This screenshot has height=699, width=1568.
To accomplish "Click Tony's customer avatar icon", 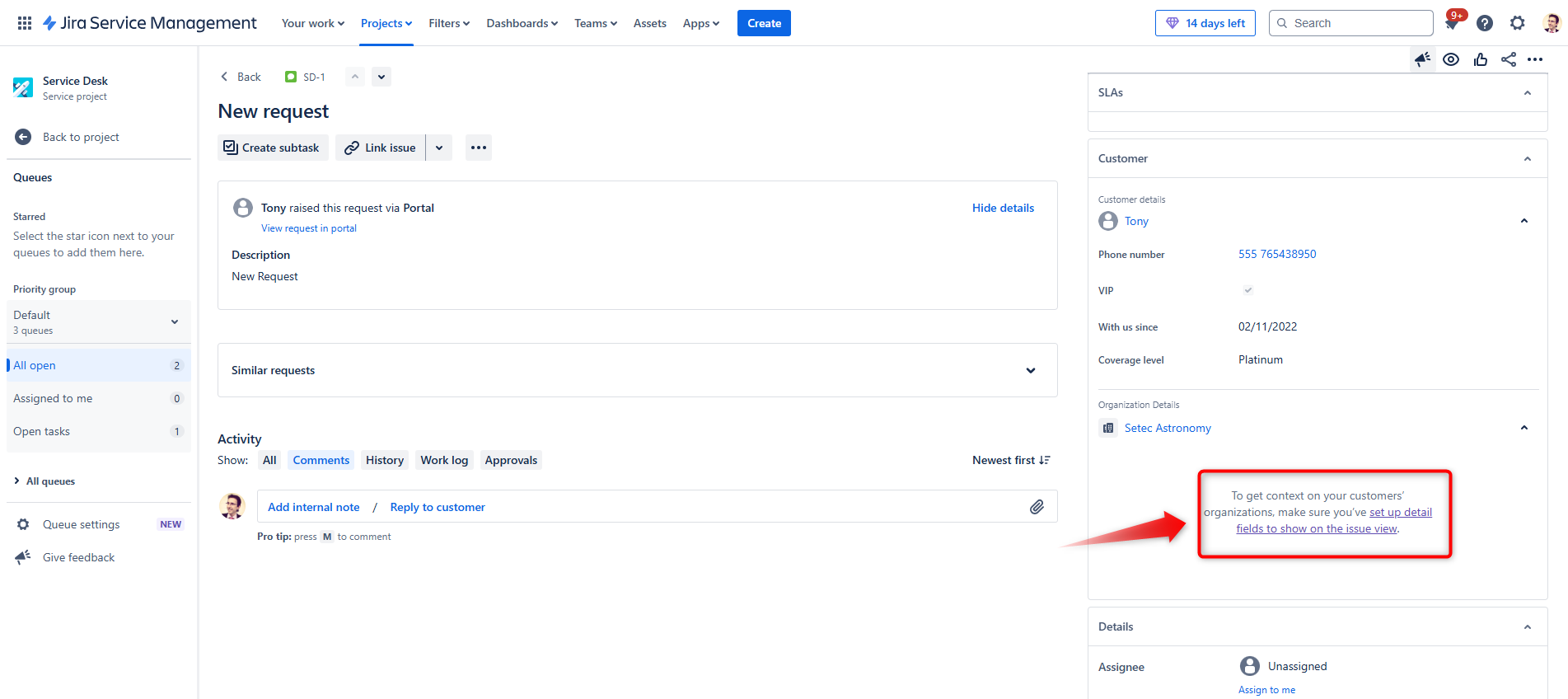I will (x=1108, y=221).
